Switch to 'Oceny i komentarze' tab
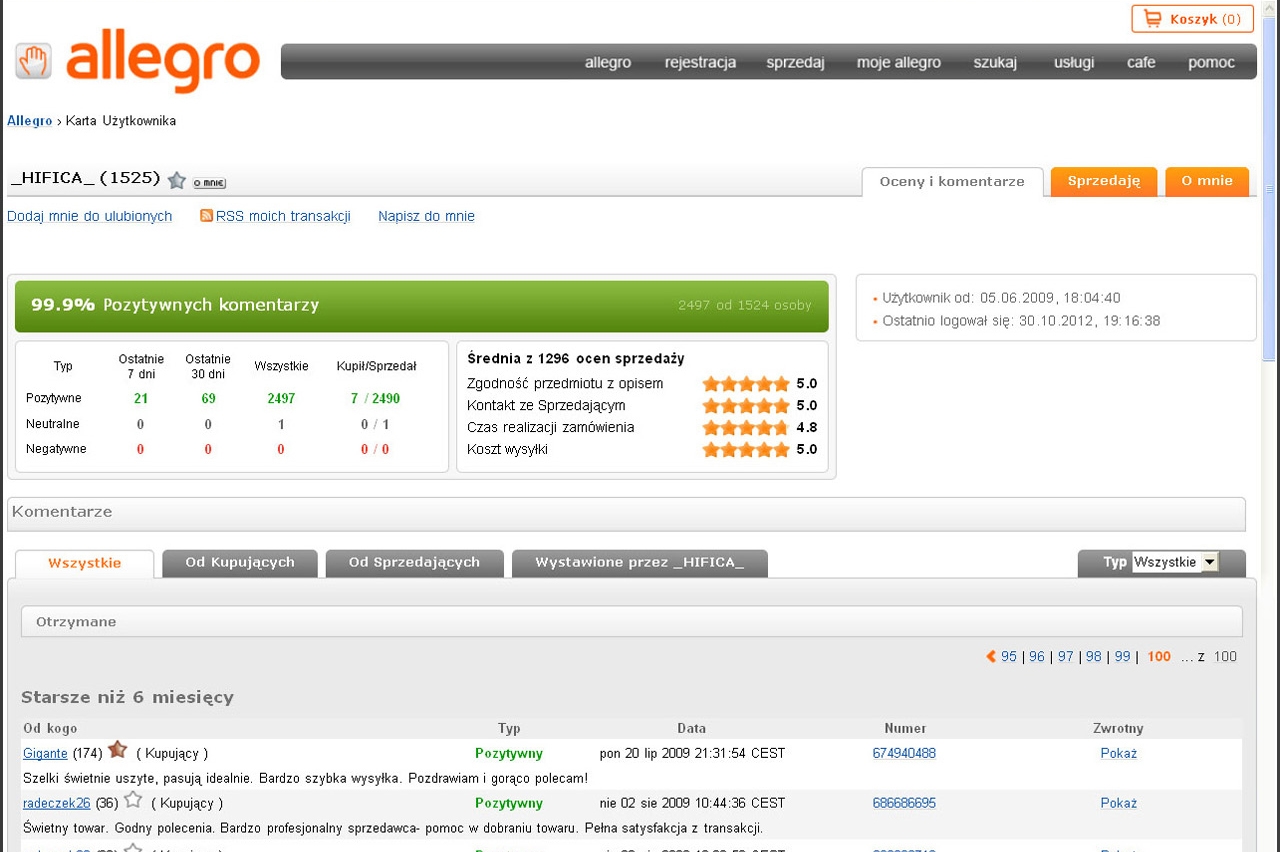1280x852 pixels. [x=952, y=182]
